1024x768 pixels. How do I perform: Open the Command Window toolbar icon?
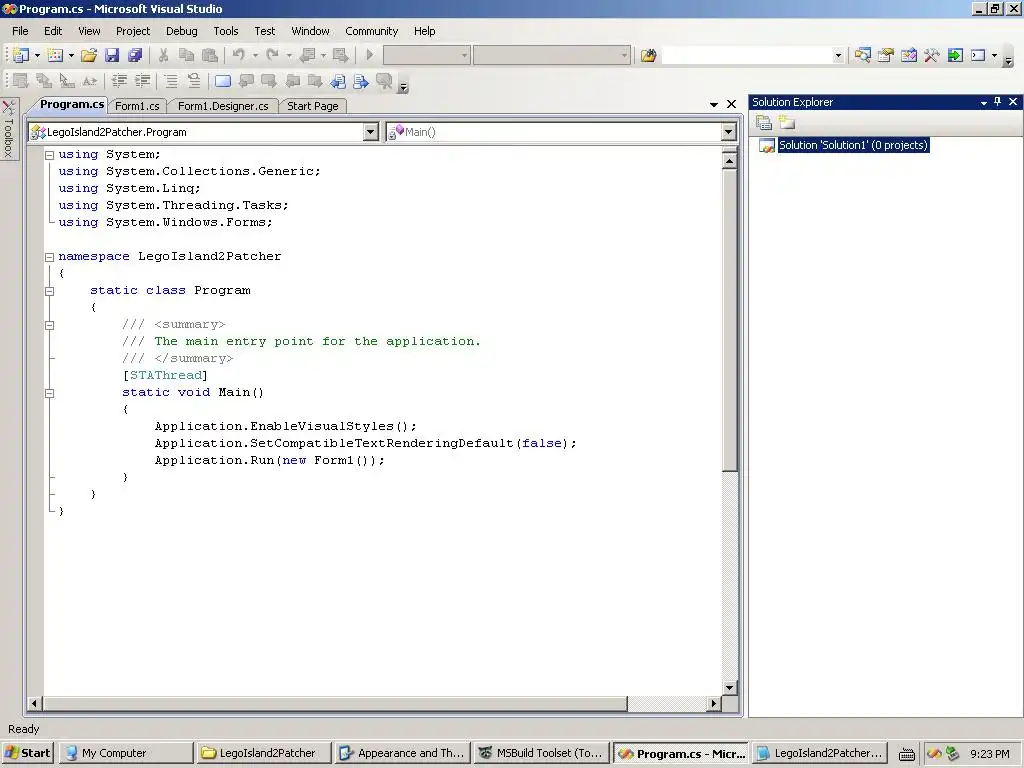(x=978, y=56)
